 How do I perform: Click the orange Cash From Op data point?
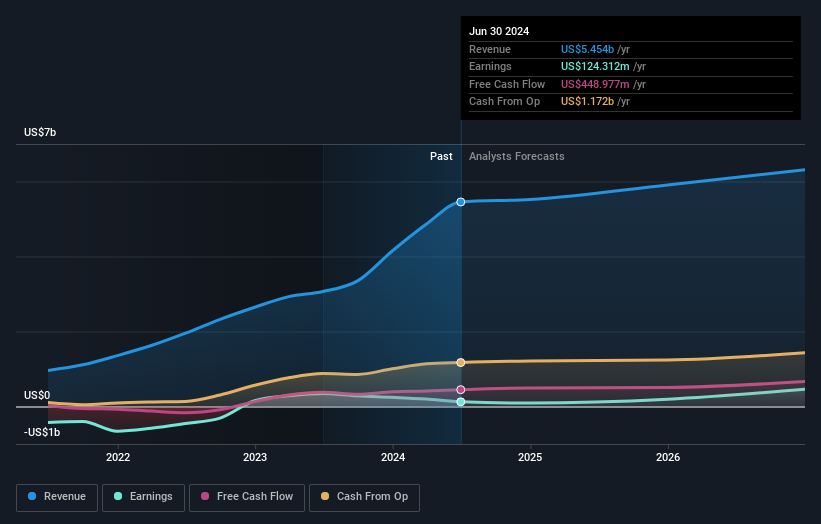coord(461,362)
